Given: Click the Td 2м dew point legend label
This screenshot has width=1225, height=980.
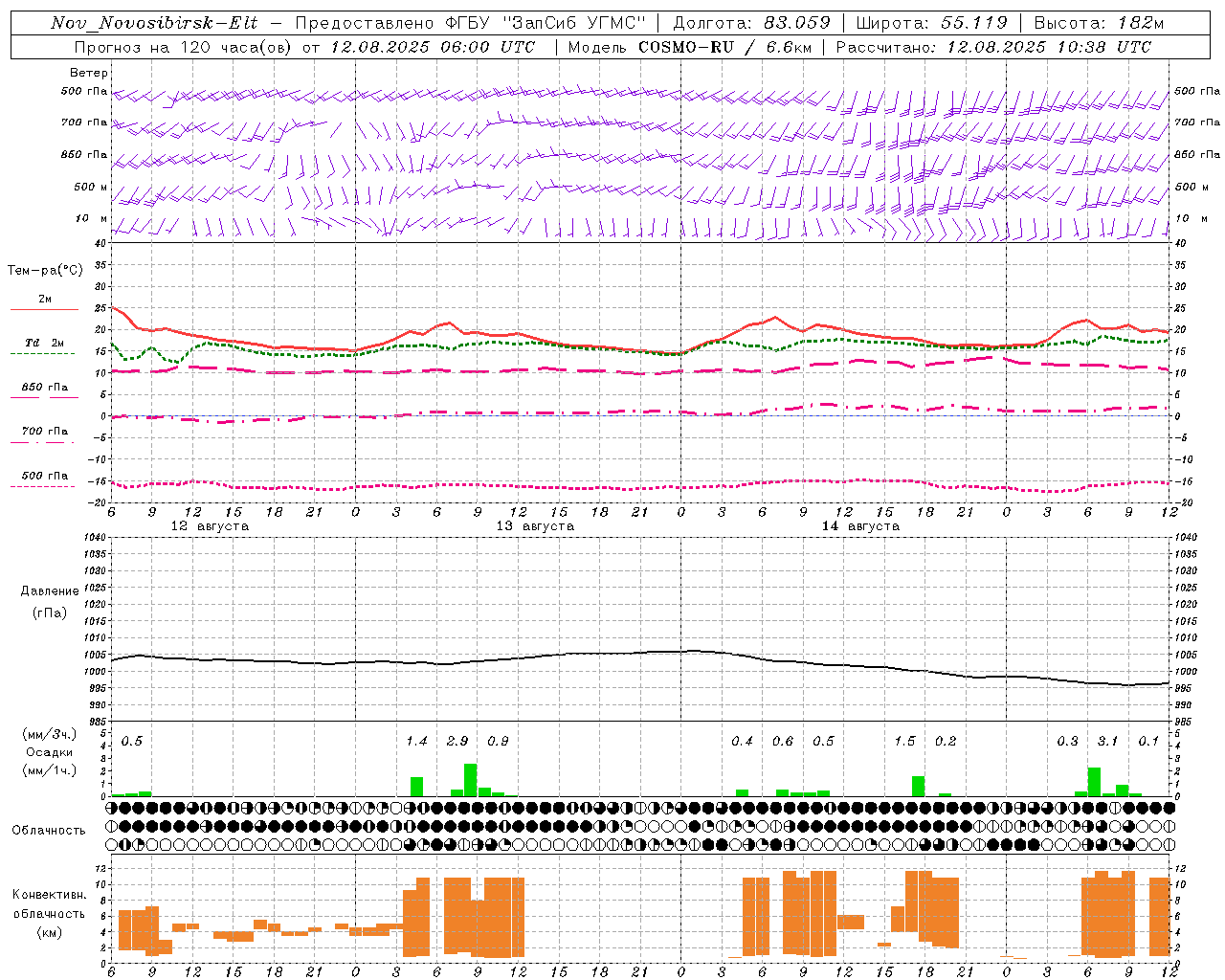Looking at the screenshot, I should [44, 343].
